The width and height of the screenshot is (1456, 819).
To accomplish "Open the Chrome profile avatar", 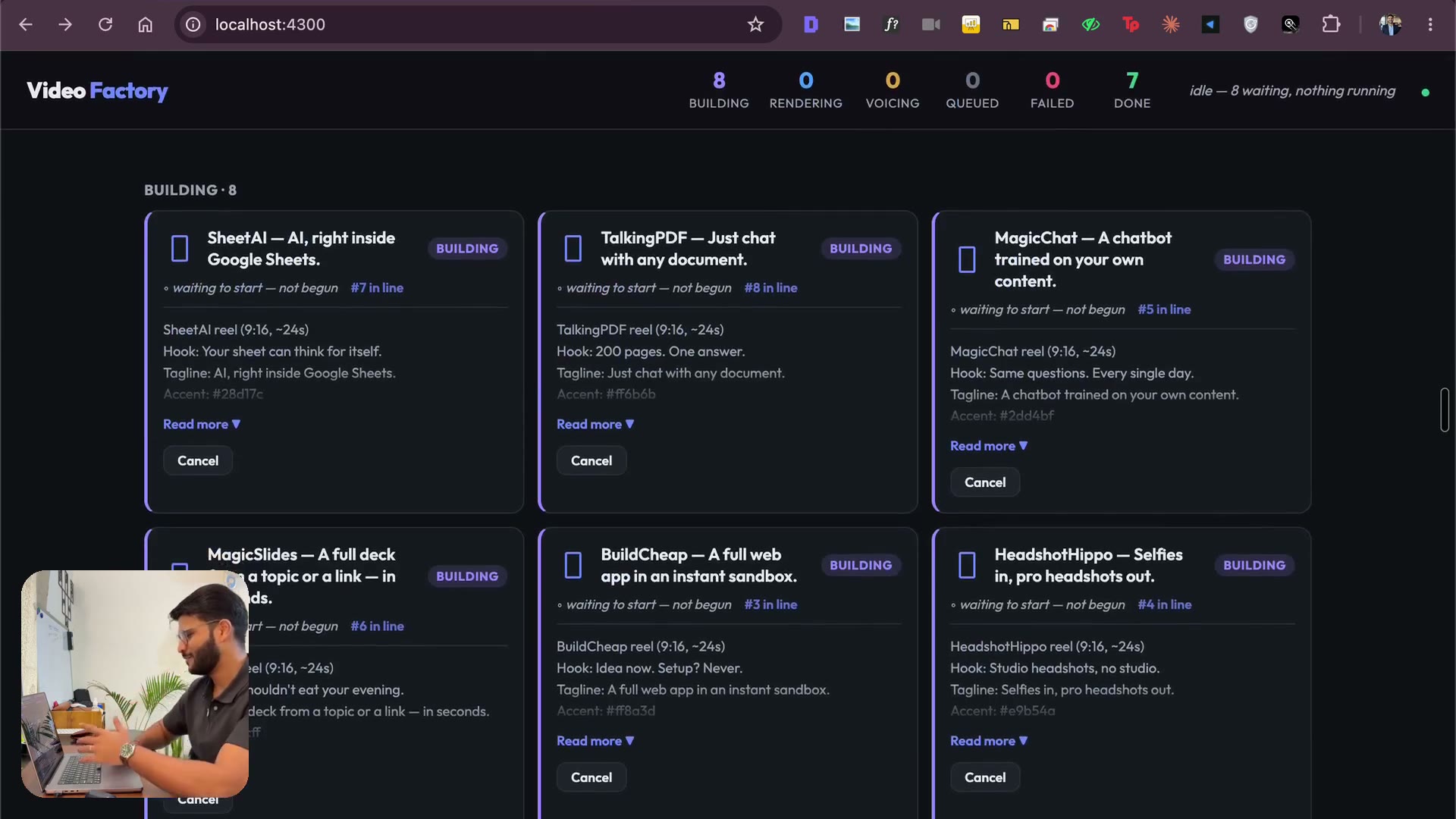I will coord(1390,24).
